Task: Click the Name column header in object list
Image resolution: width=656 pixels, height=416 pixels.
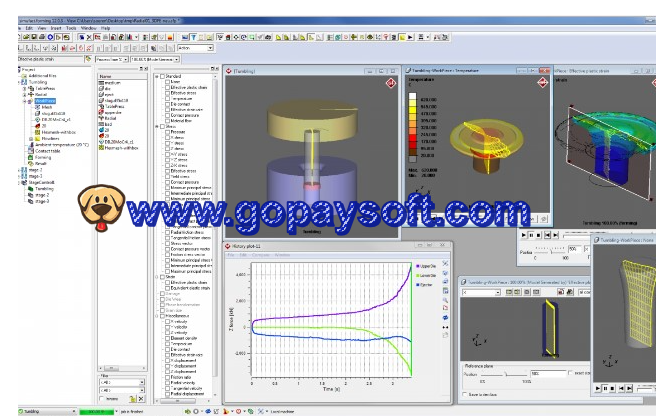Action: point(122,76)
